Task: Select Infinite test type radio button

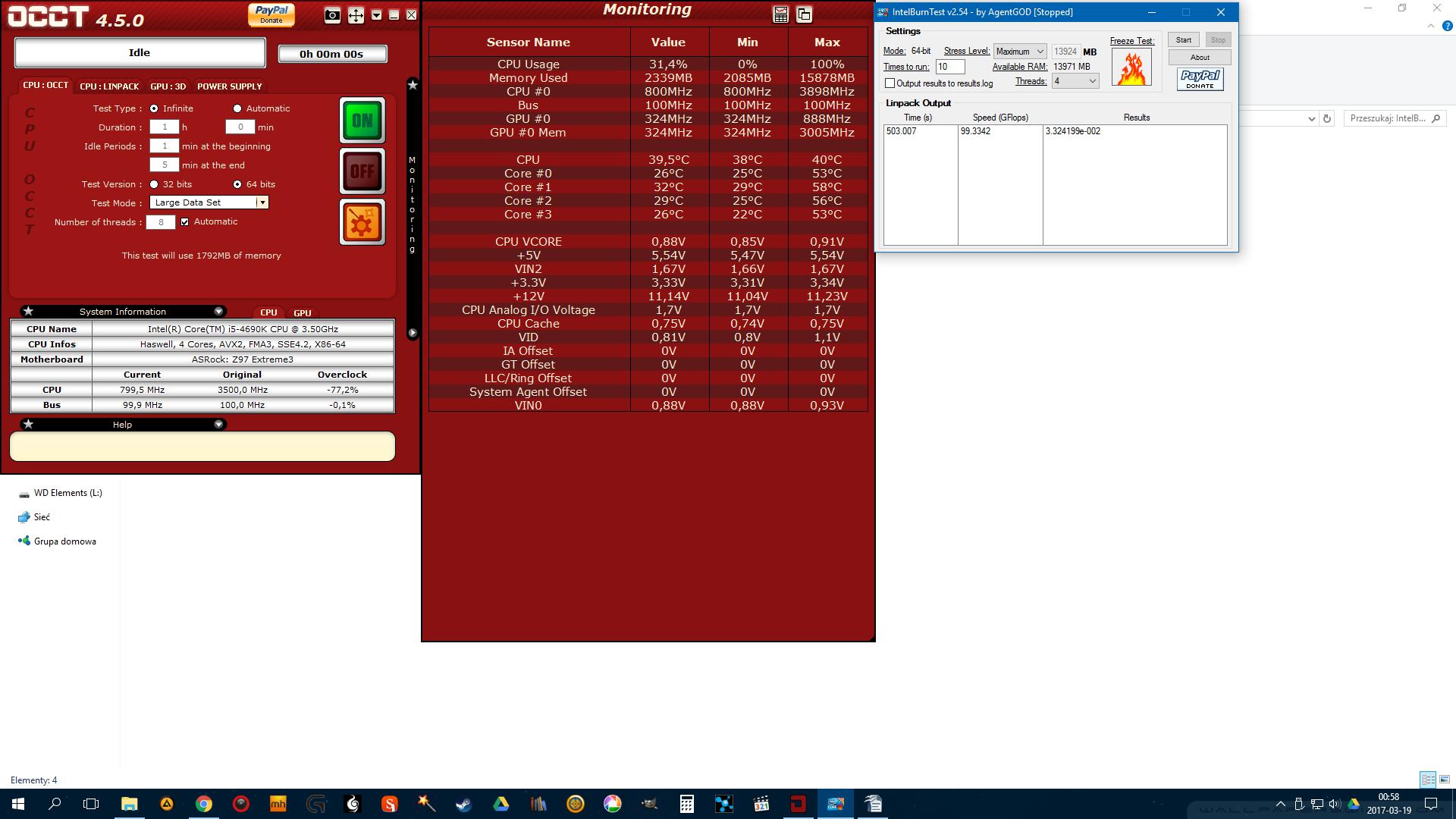Action: click(x=154, y=108)
